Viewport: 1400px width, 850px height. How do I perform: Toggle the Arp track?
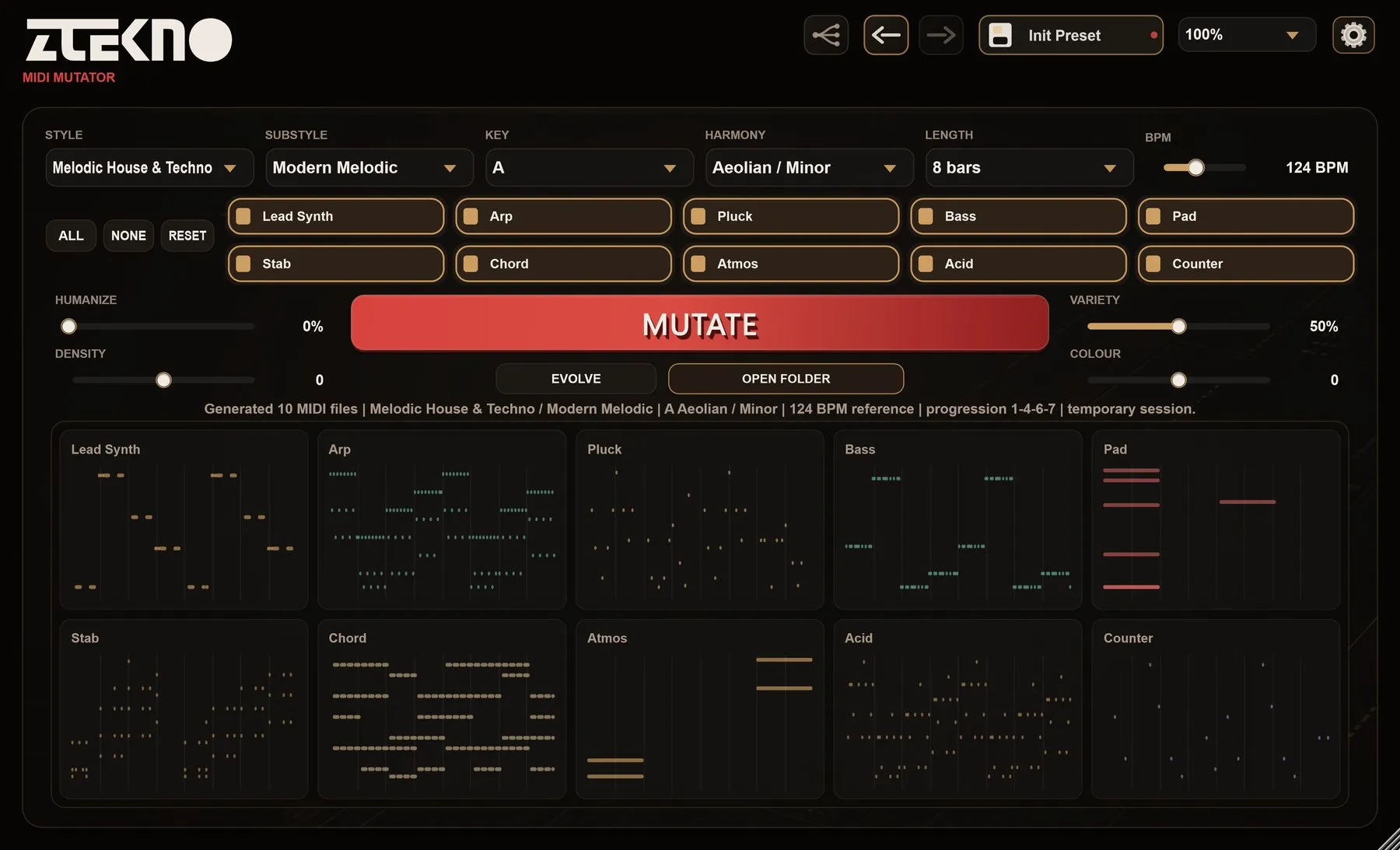tap(563, 216)
